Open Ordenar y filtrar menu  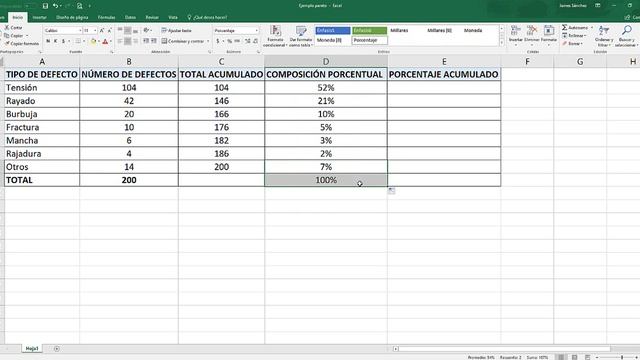[x=604, y=36]
